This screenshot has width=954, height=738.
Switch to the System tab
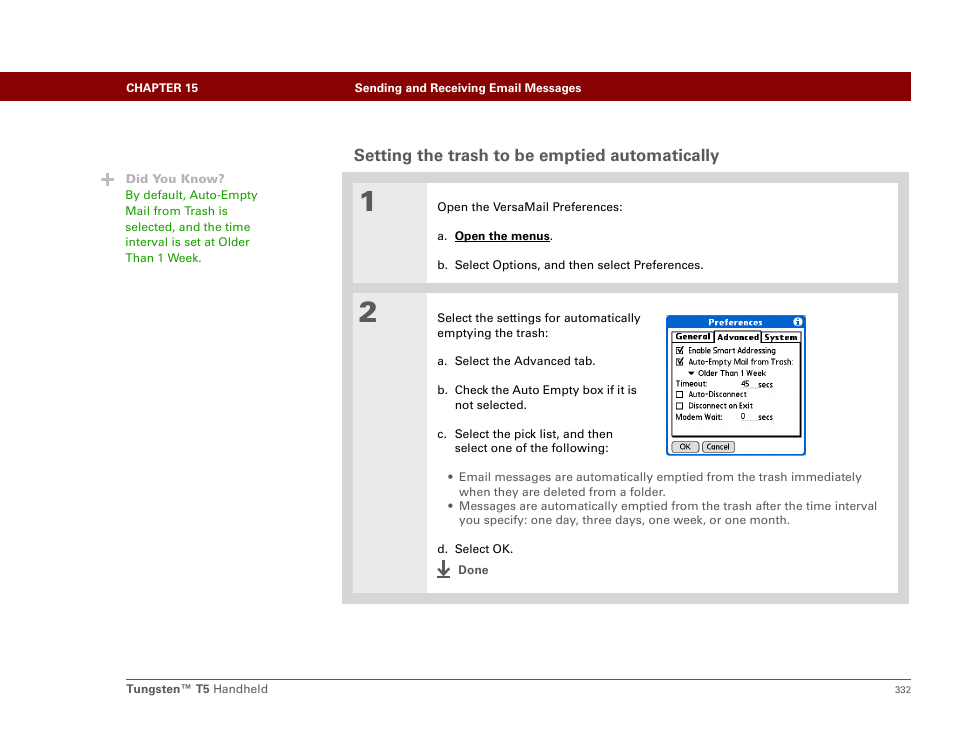(781, 337)
